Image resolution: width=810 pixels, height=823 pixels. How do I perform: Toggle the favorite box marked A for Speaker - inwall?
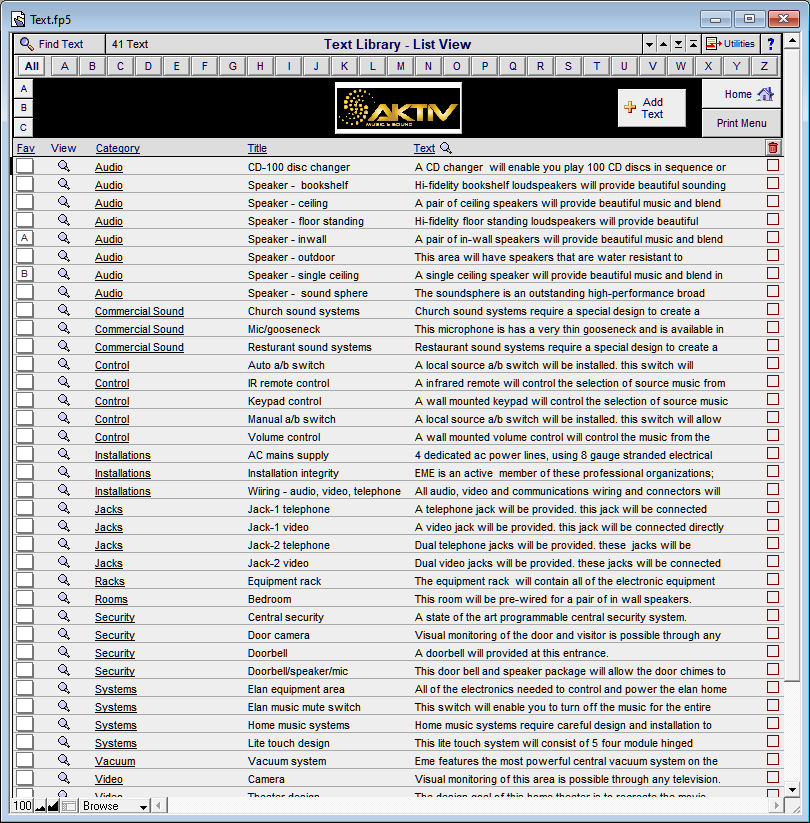pos(25,238)
